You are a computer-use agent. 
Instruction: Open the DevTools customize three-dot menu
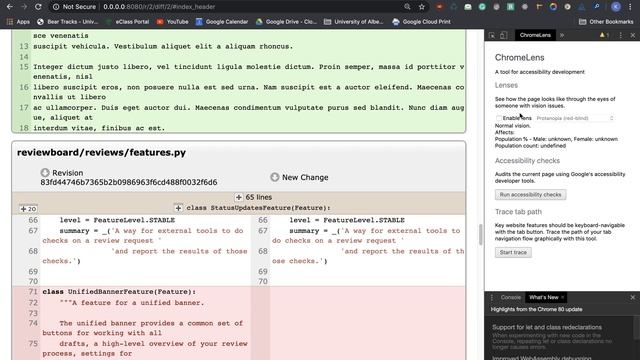coord(621,36)
